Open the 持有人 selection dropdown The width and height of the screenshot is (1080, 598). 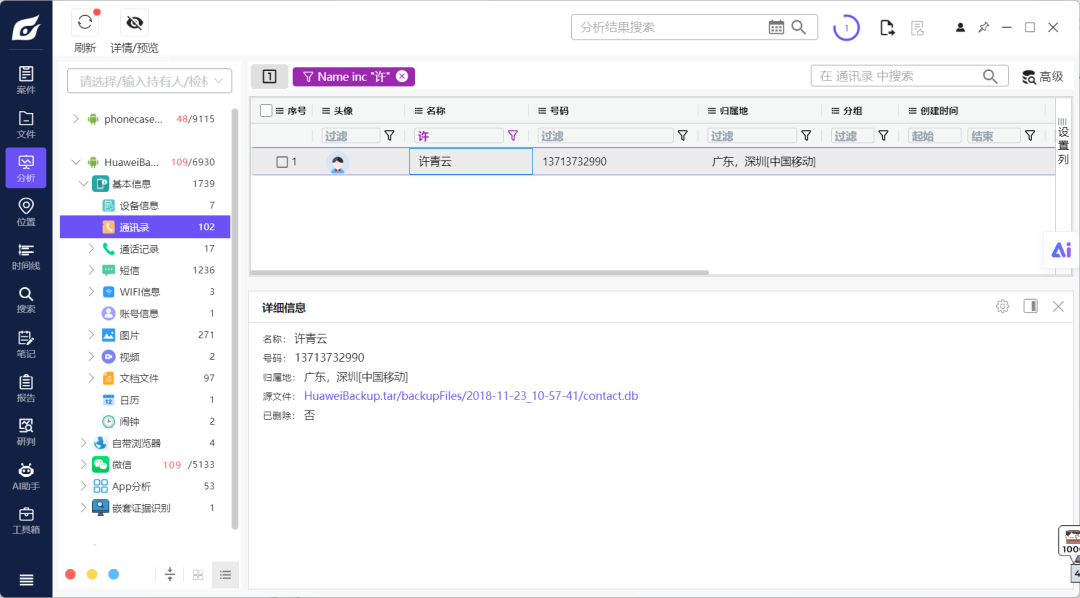coord(149,81)
